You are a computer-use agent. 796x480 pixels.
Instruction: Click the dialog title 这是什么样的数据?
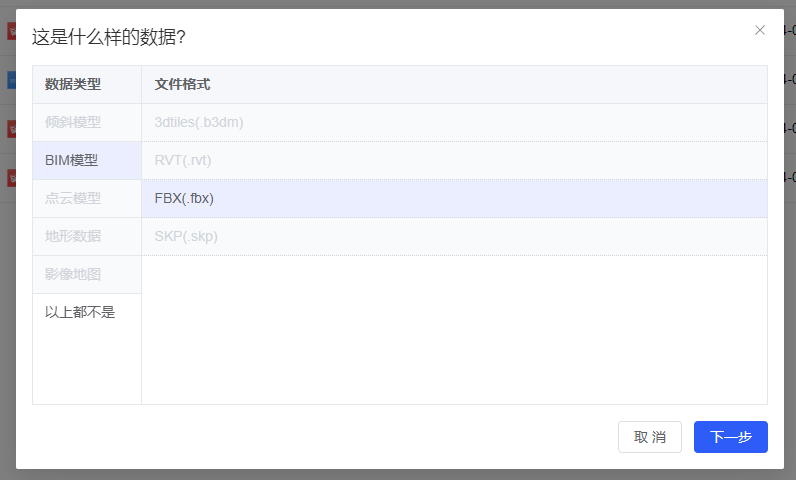tap(108, 37)
